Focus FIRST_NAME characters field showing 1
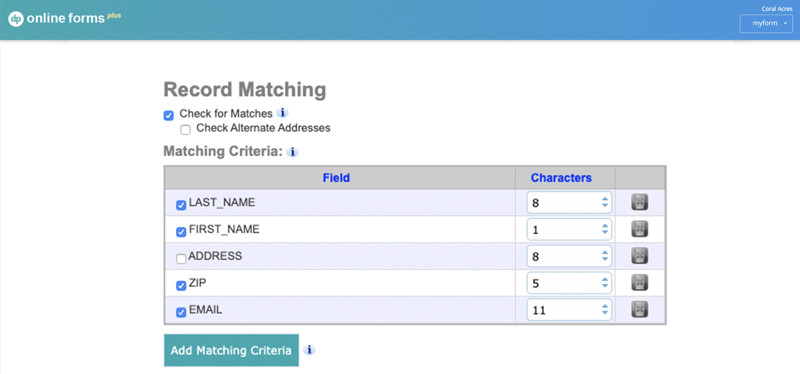The width and height of the screenshot is (800, 374). point(569,229)
